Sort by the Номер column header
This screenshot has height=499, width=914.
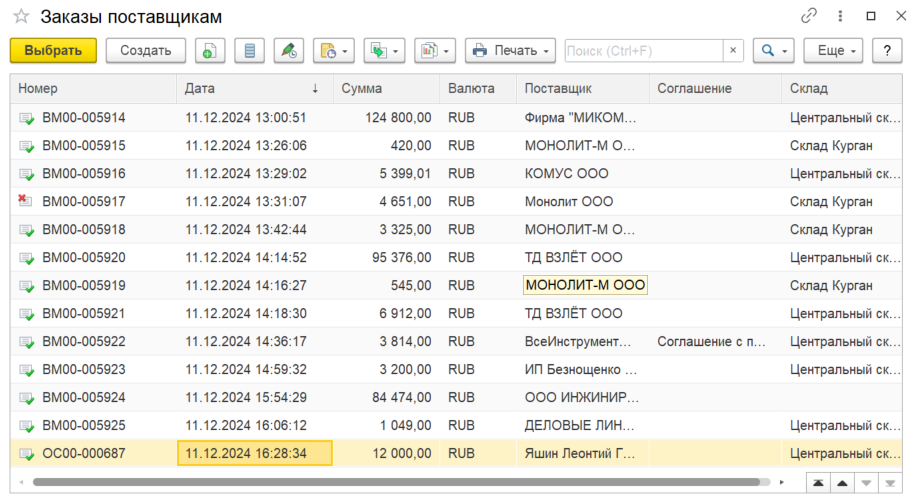[93, 89]
